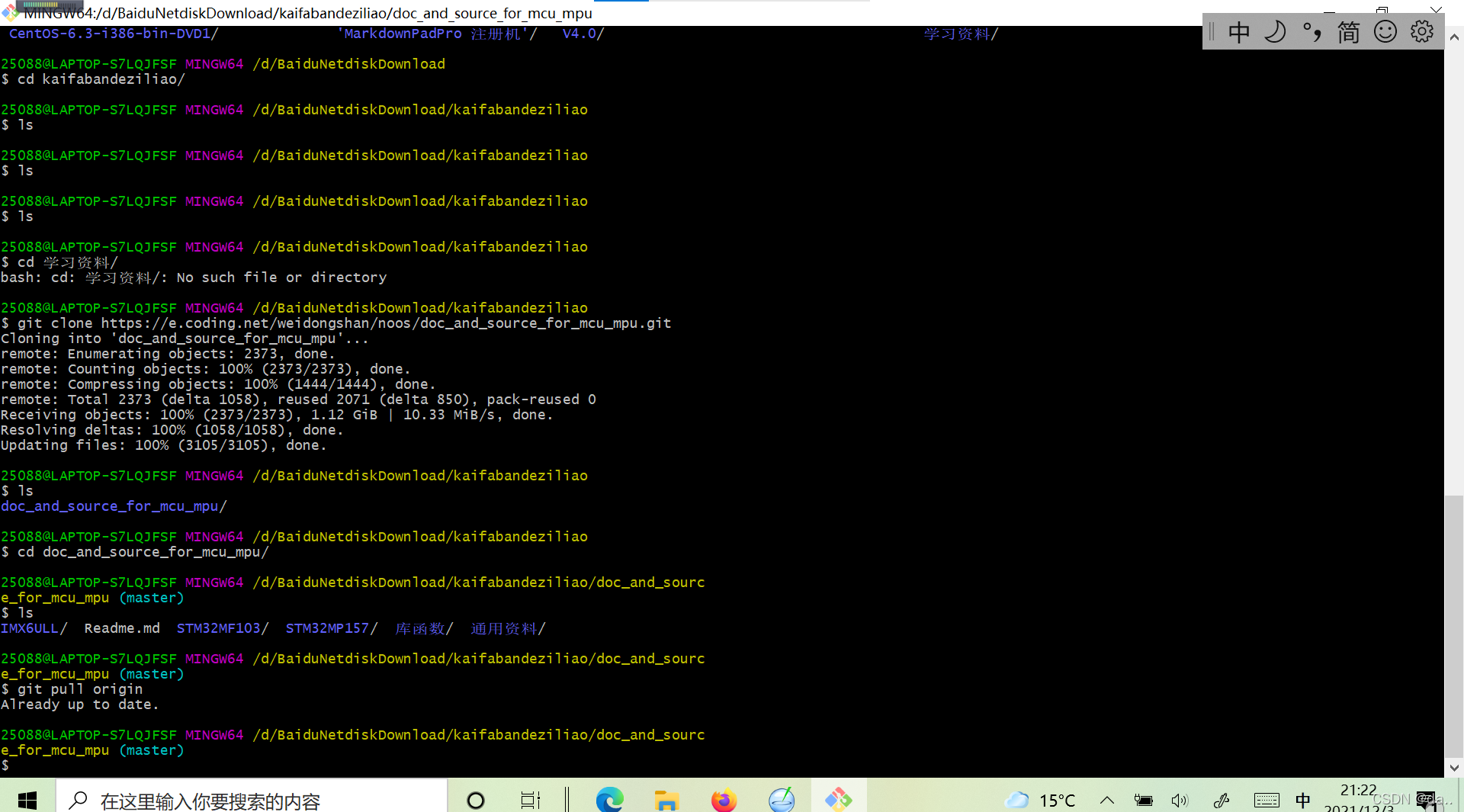Image resolution: width=1464 pixels, height=812 pixels.
Task: Click the 'cd doc_and_source_for_mcu_mpu/' command line
Action: [x=135, y=552]
